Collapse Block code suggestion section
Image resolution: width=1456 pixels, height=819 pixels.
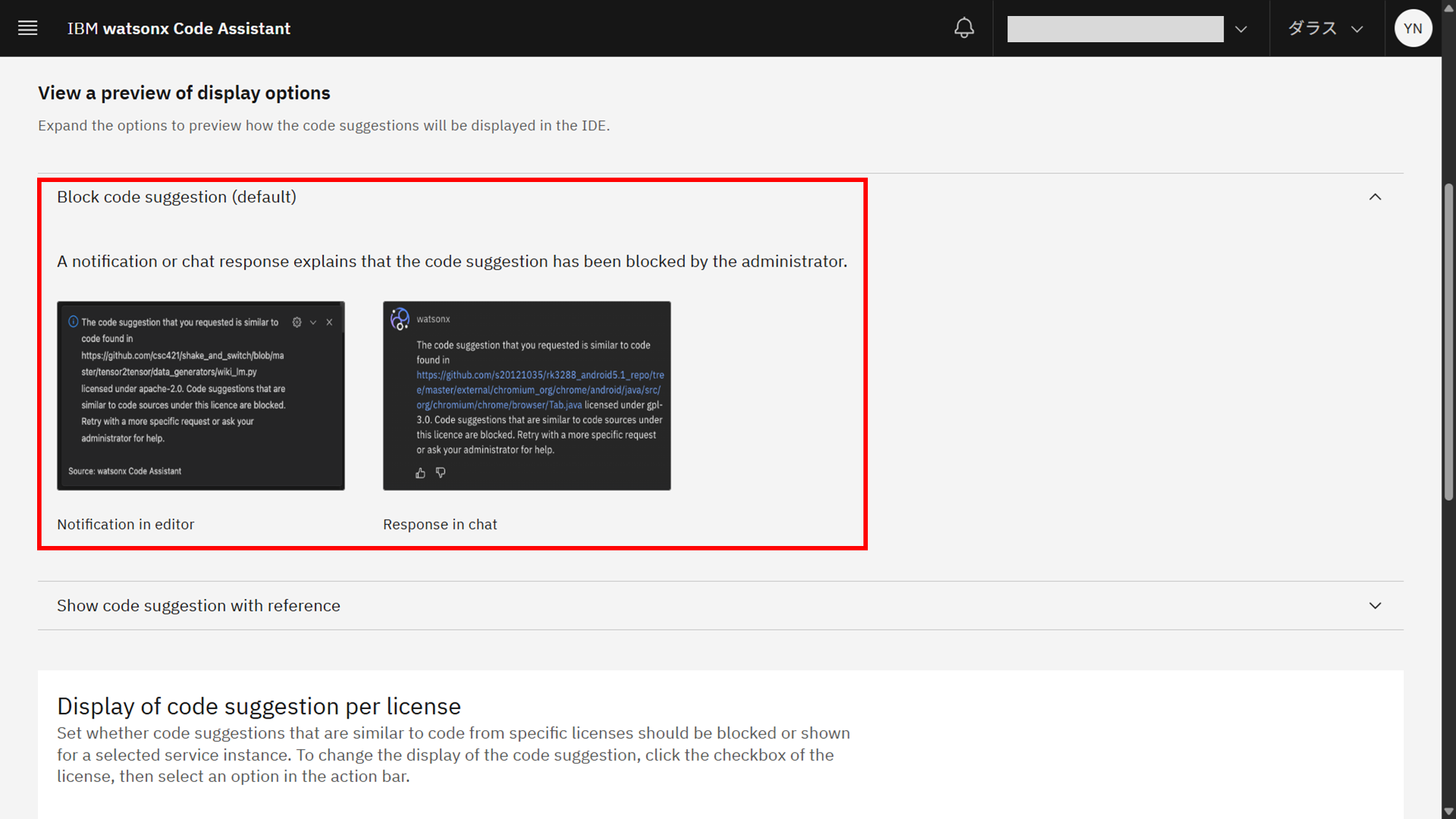point(1374,197)
